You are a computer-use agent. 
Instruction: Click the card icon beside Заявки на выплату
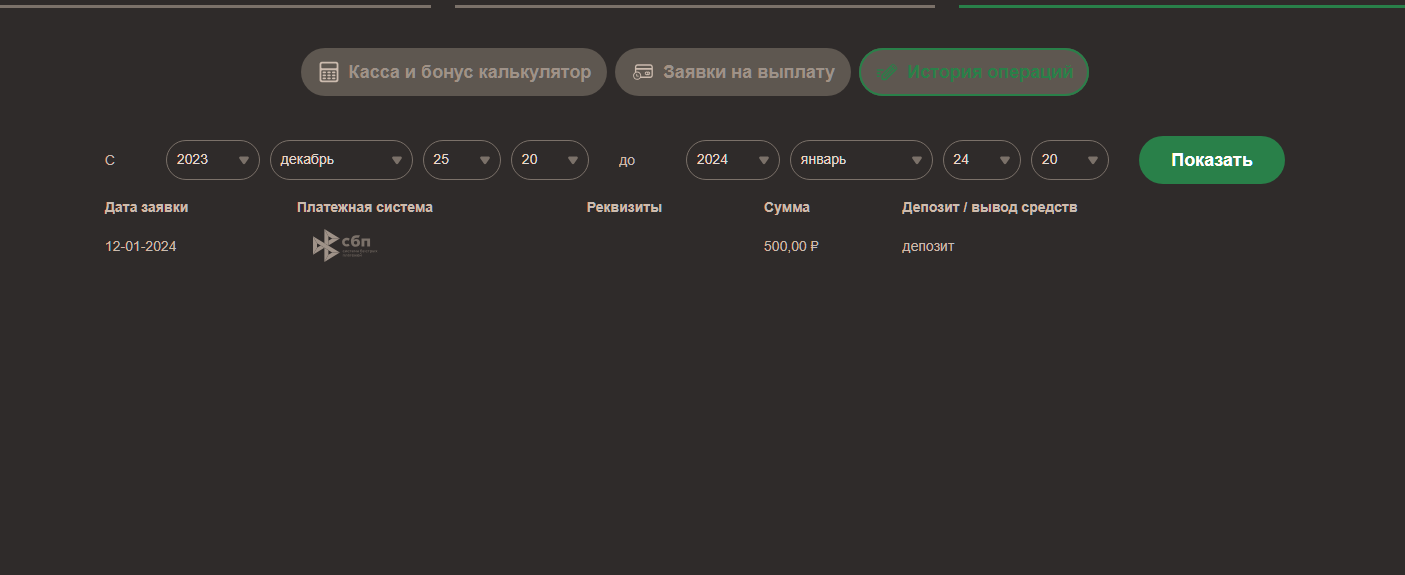[x=643, y=72]
